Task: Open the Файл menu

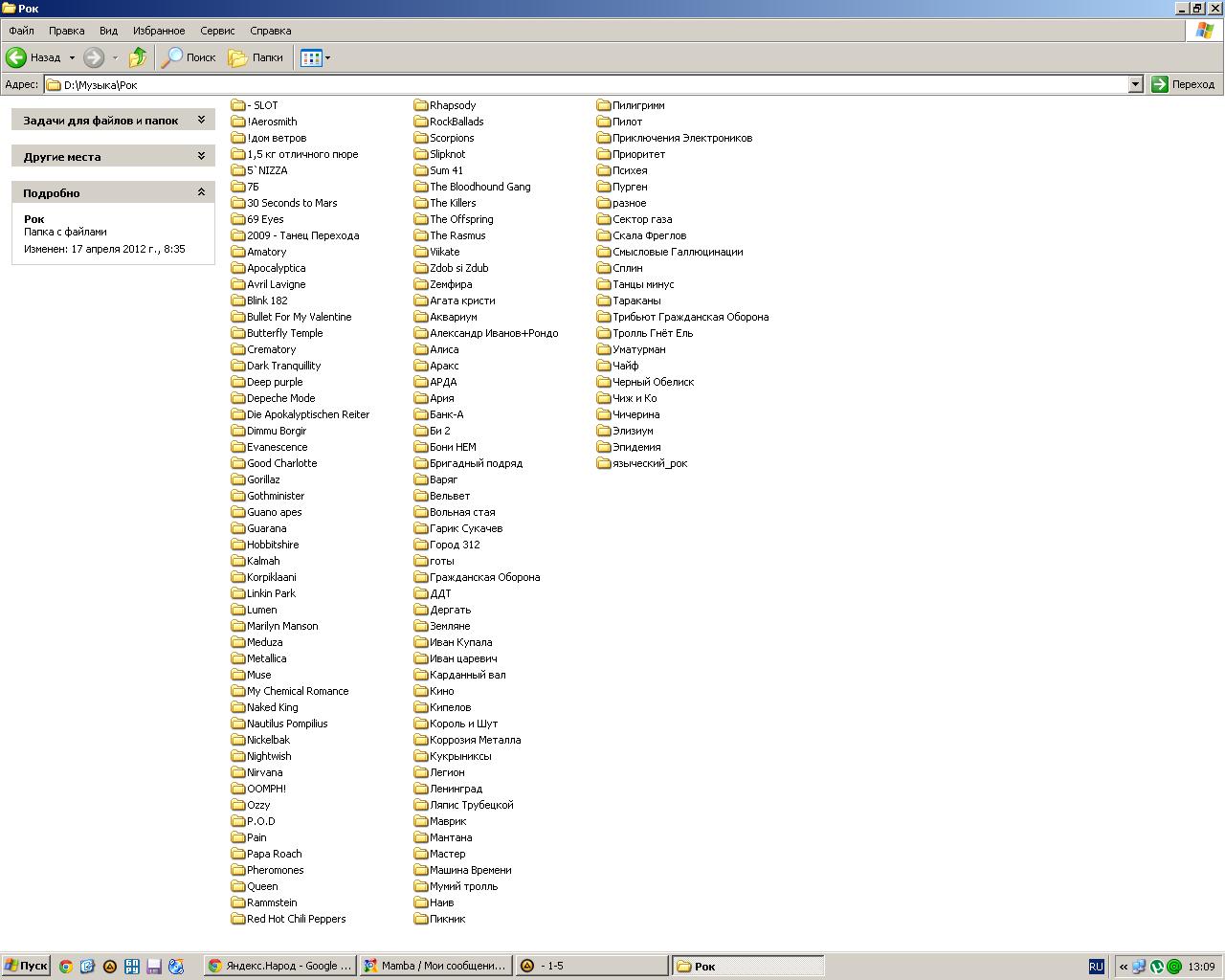Action: (x=21, y=31)
